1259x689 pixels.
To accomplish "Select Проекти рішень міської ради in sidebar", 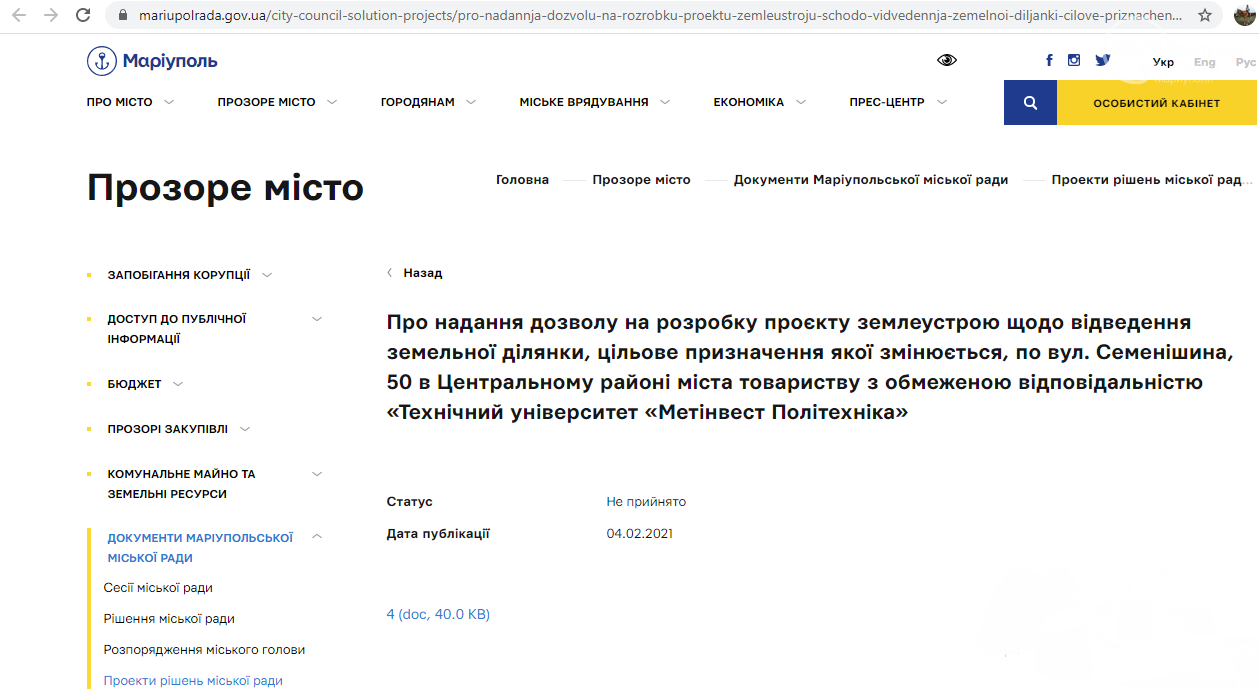I will pyautogui.click(x=193, y=681).
